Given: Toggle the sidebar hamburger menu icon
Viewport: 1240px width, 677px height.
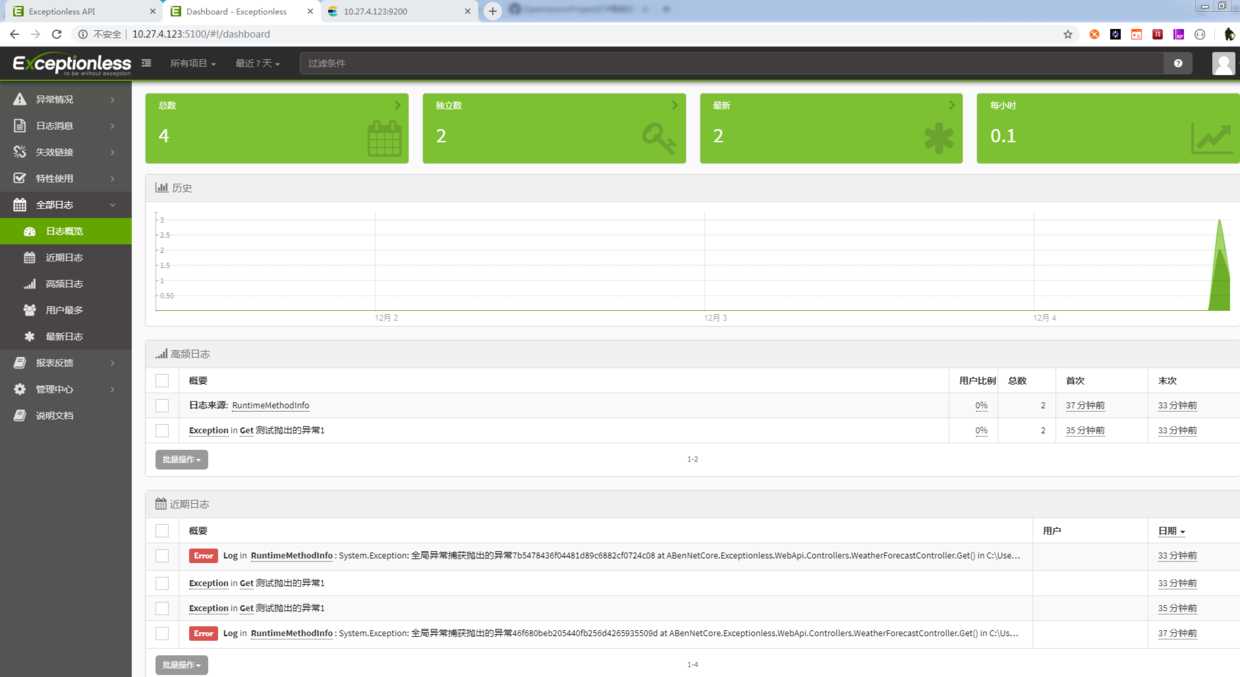Looking at the screenshot, I should 147,63.
